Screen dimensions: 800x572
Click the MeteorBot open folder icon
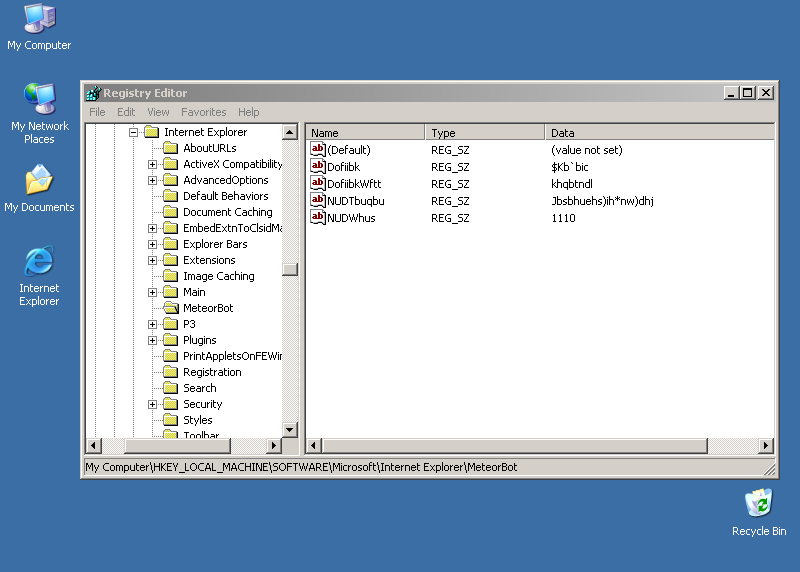171,308
